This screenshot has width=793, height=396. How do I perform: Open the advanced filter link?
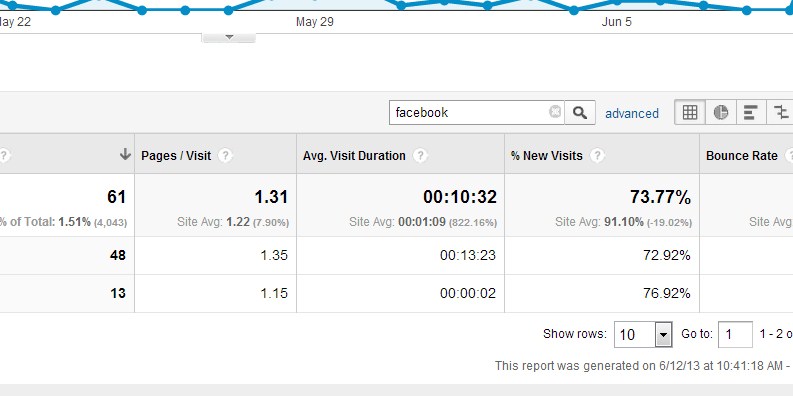632,113
